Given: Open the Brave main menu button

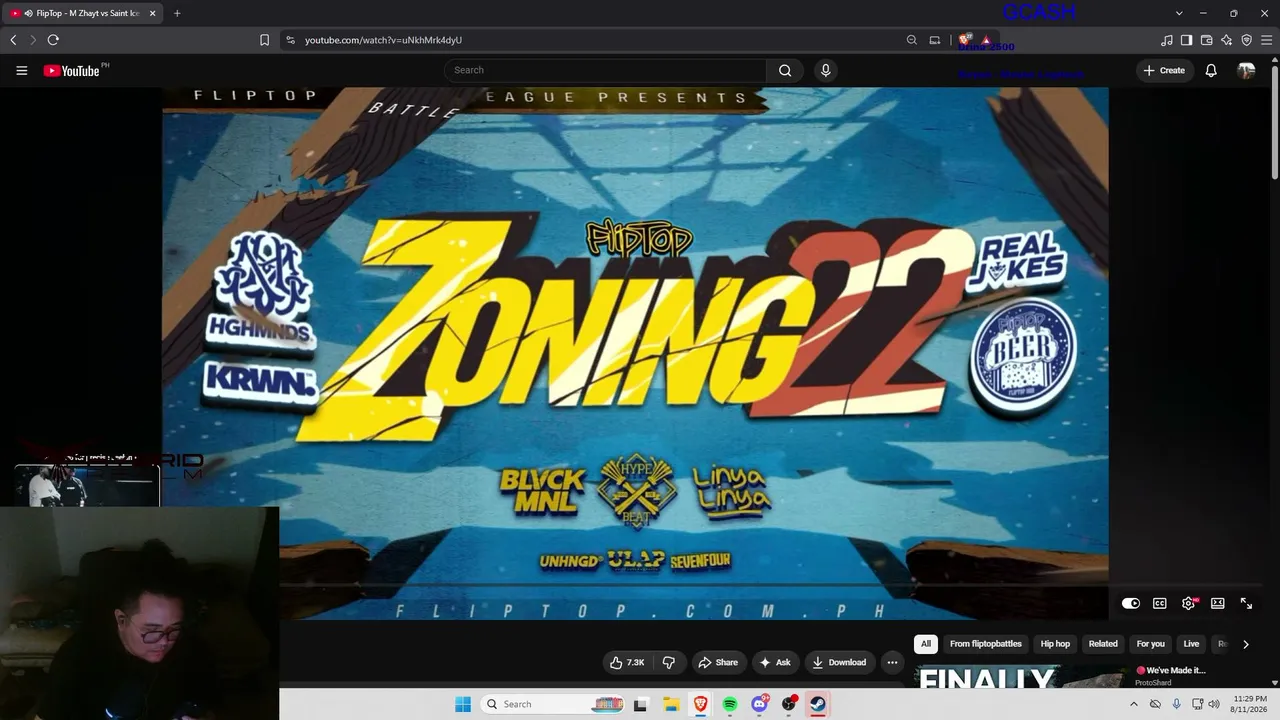Looking at the screenshot, I should point(1266,40).
